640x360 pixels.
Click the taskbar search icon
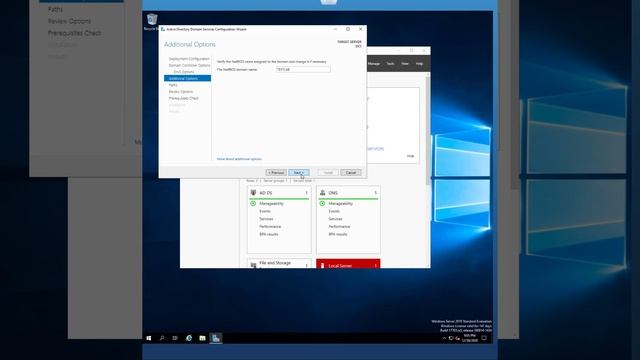[162, 338]
